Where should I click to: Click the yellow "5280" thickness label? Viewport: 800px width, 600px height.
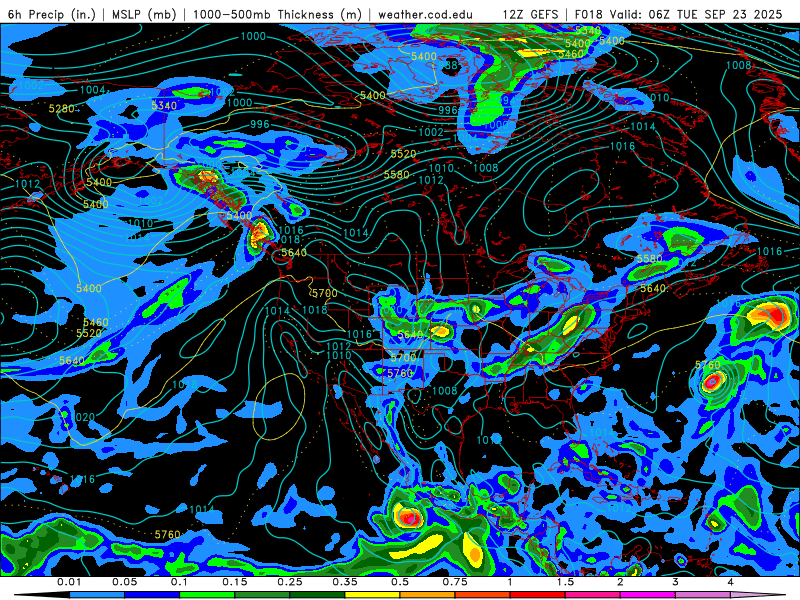pos(62,109)
